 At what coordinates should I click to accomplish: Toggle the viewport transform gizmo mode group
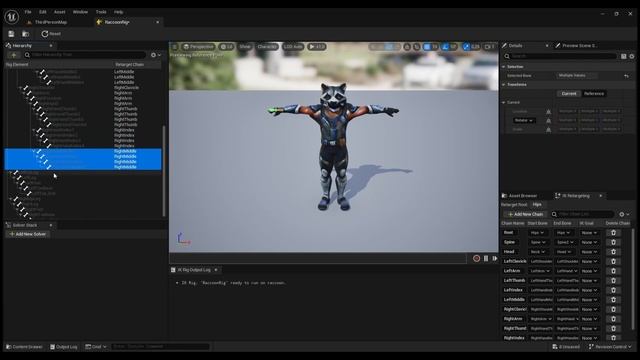coord(384,47)
